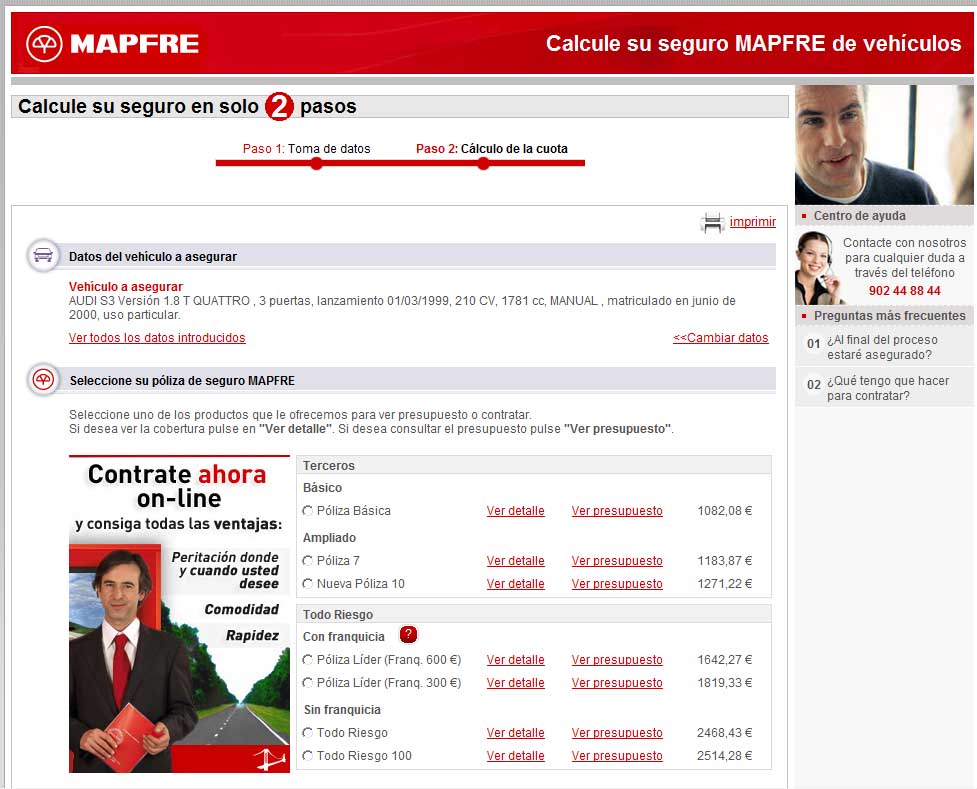Screen dimensions: 977x789
Task: Click the man's photo above Centro de ayuda
Action: coord(884,145)
